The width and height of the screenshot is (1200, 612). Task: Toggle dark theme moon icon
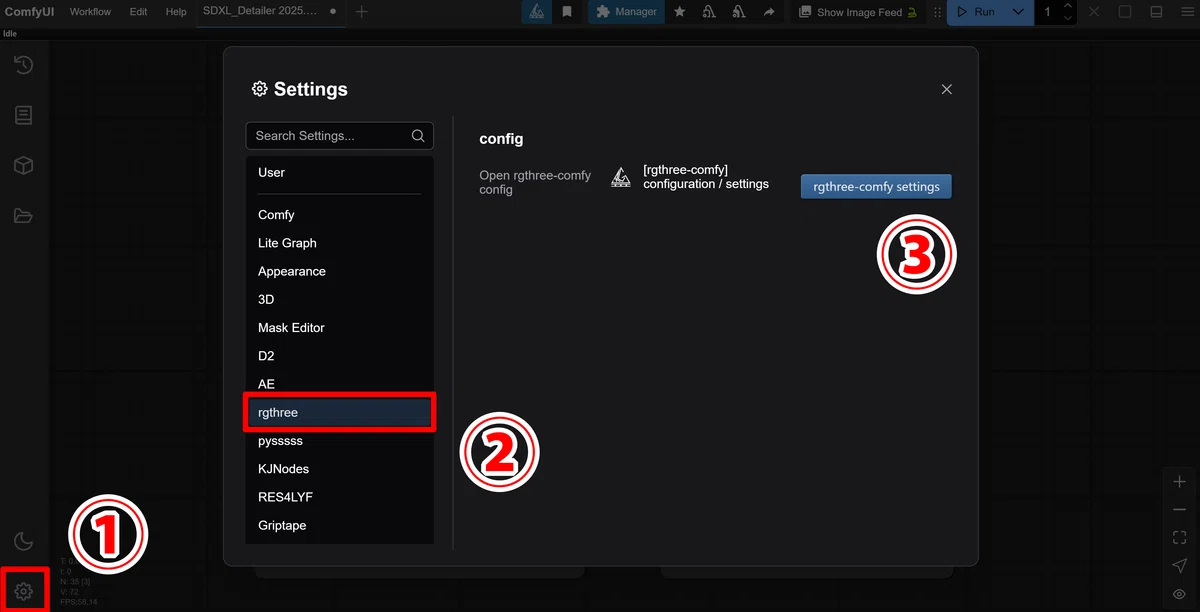(x=24, y=541)
